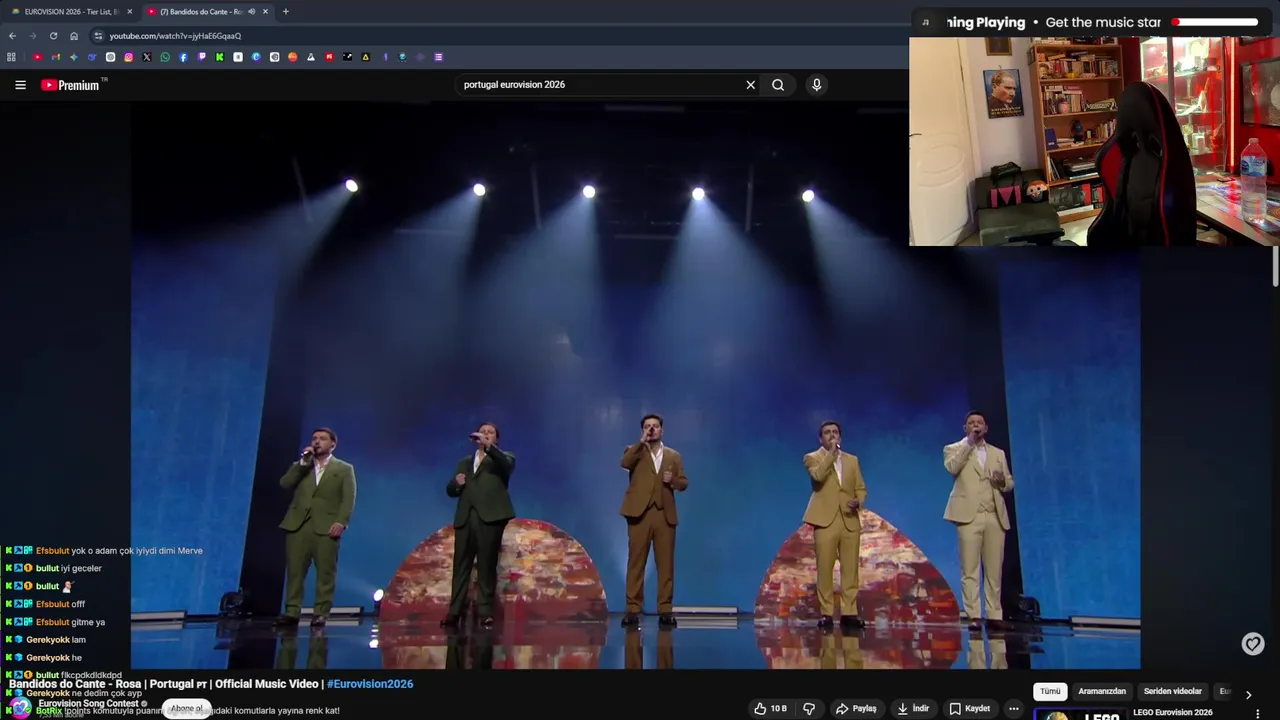Select the Tümü filter chip
The height and width of the screenshot is (720, 1280).
tap(1050, 691)
